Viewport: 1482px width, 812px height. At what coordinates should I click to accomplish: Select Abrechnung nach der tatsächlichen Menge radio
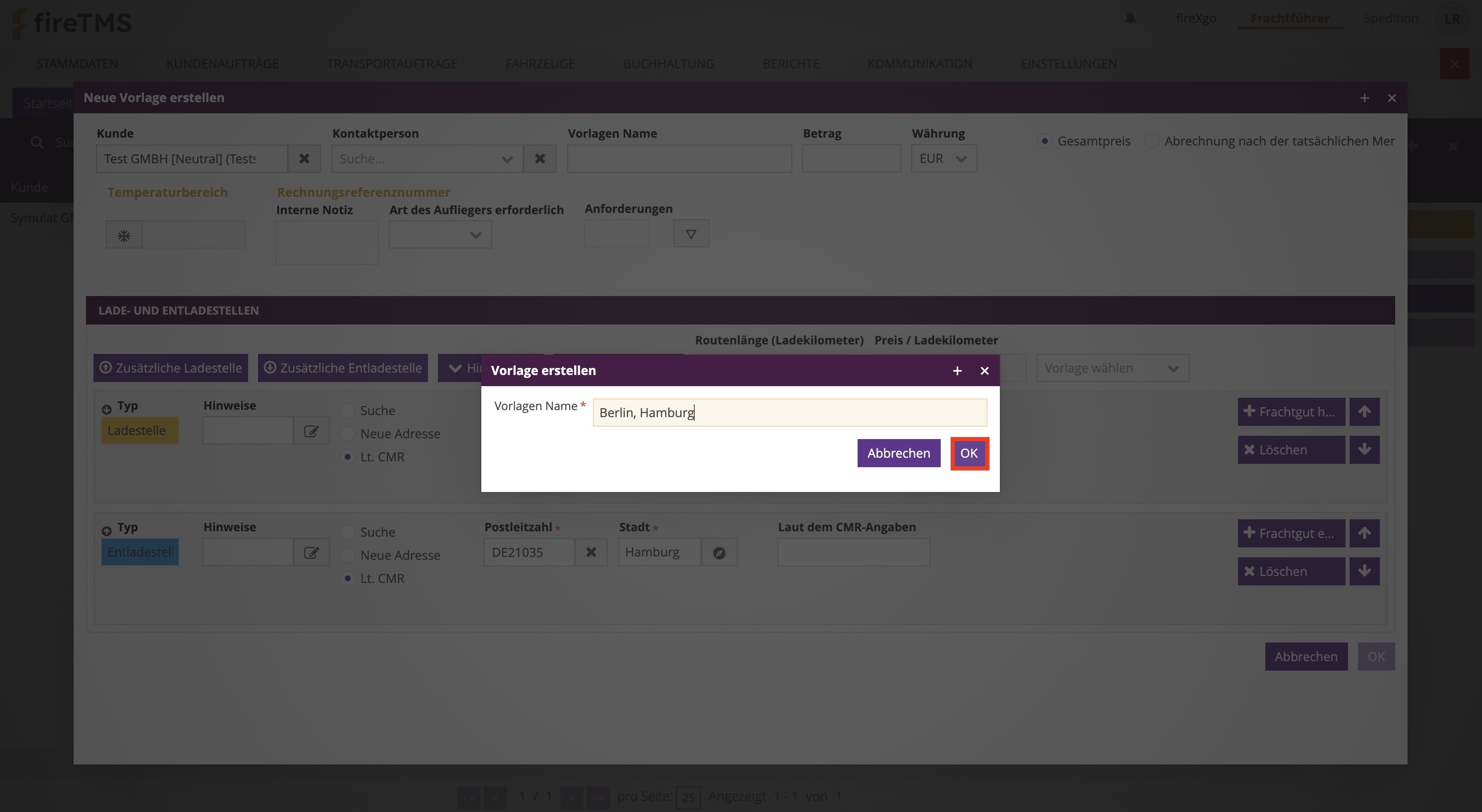click(1151, 141)
